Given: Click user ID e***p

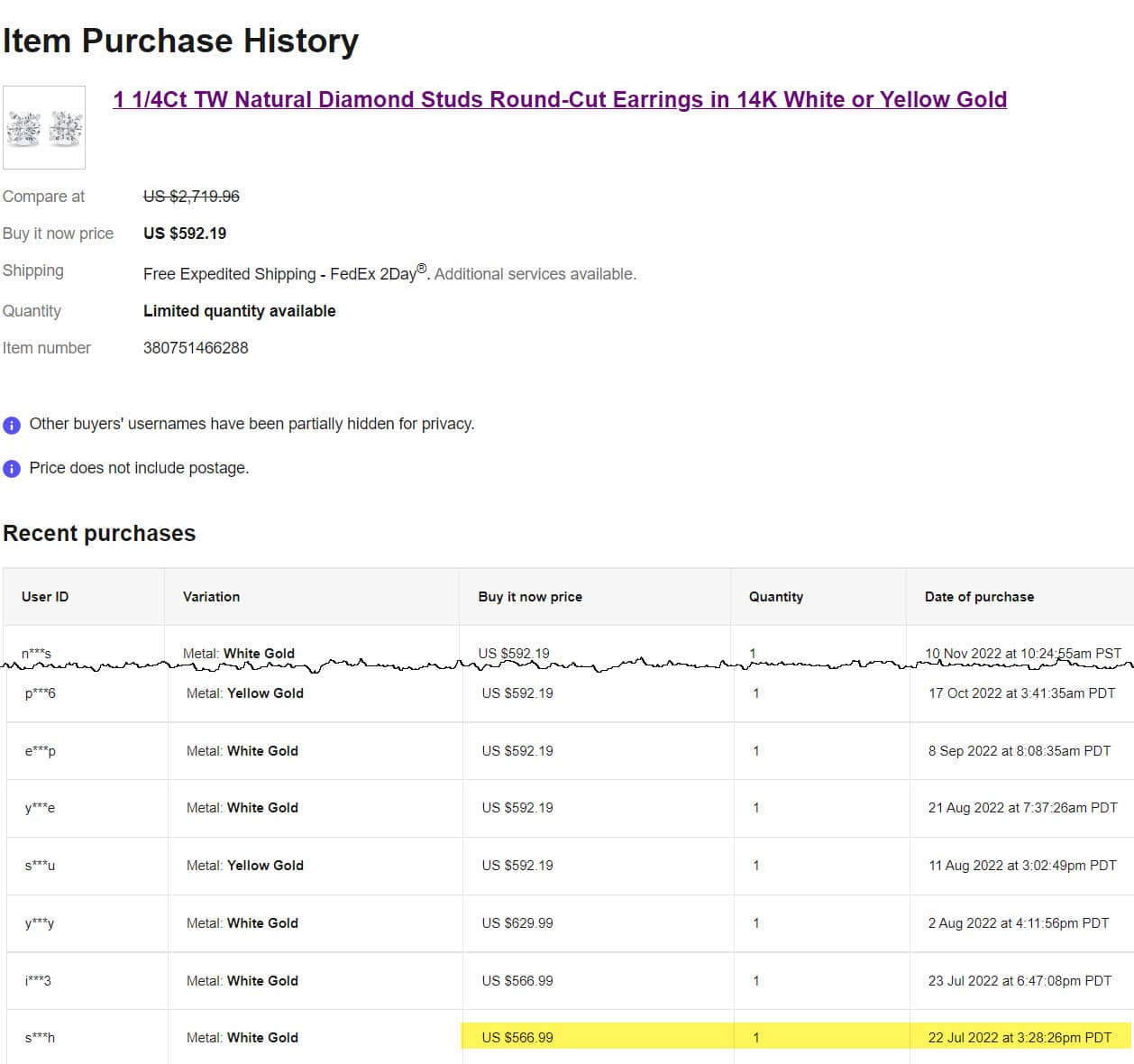Looking at the screenshot, I should click(x=41, y=751).
